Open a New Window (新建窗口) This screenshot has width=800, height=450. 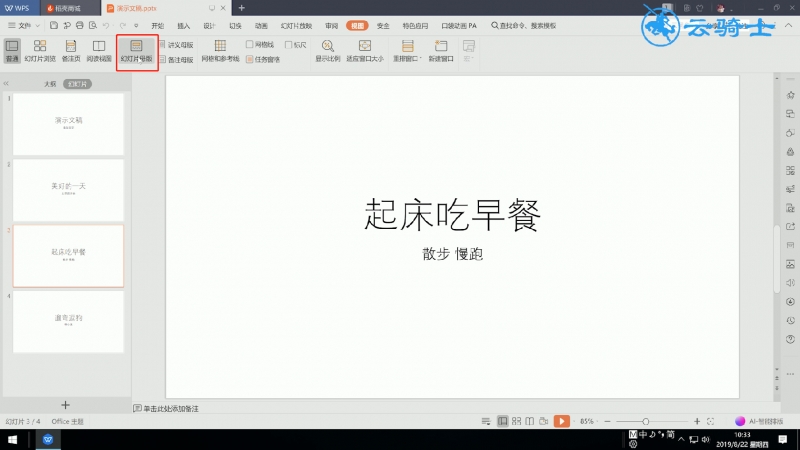(441, 51)
